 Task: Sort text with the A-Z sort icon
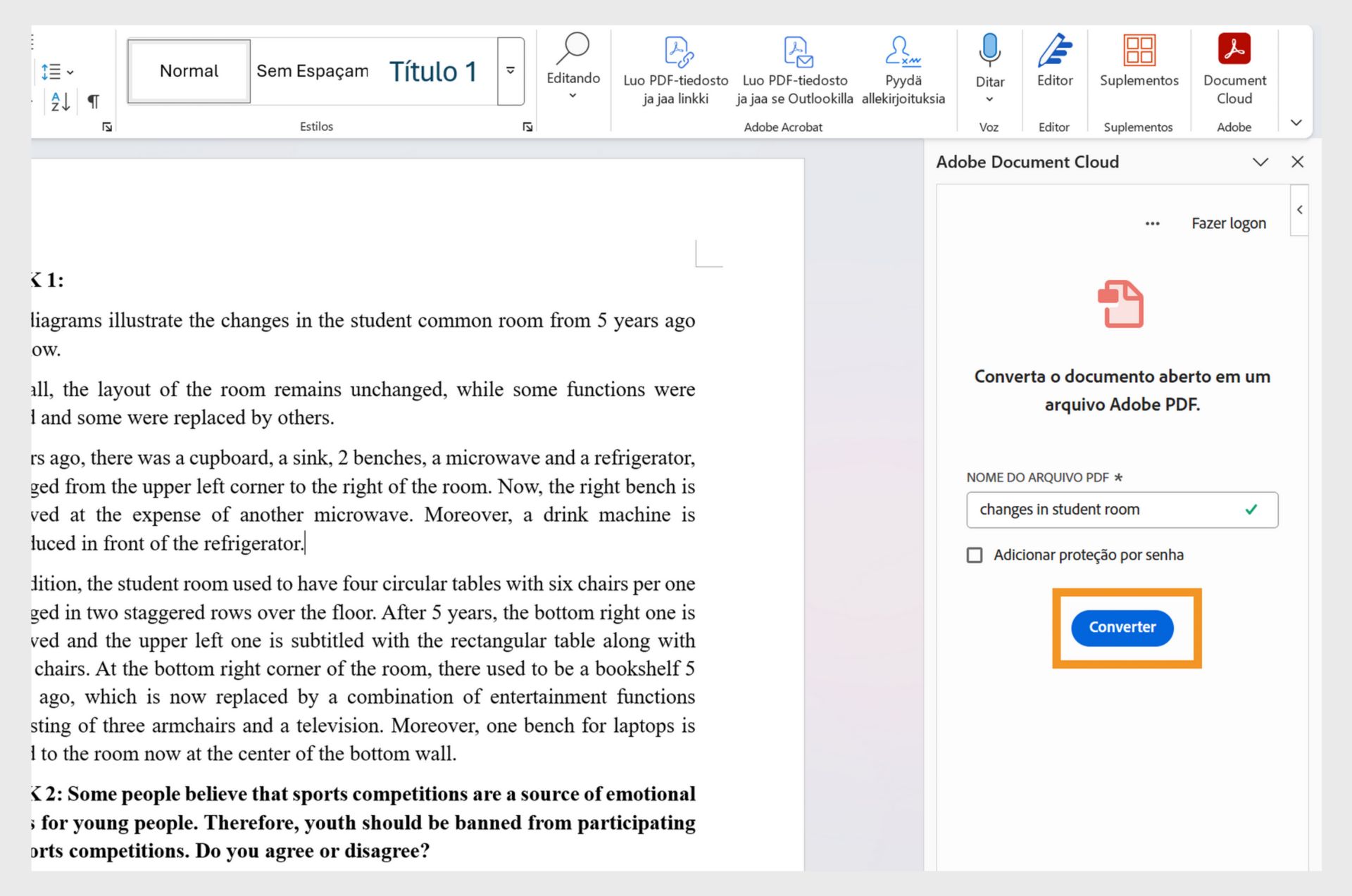pyautogui.click(x=60, y=101)
